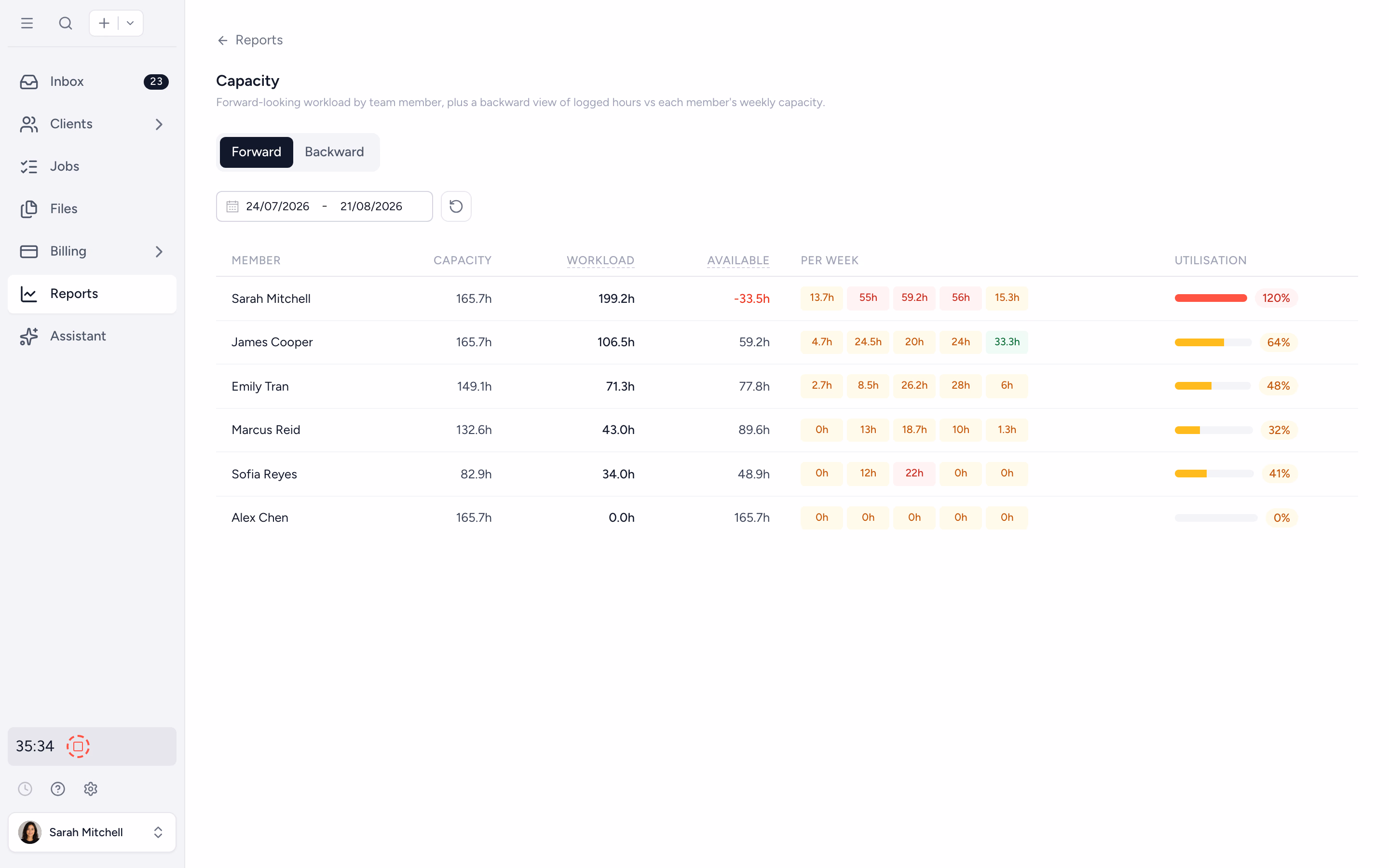Viewport: 1389px width, 868px height.
Task: Click James Cooper's 106.5h workload
Action: pyautogui.click(x=616, y=342)
